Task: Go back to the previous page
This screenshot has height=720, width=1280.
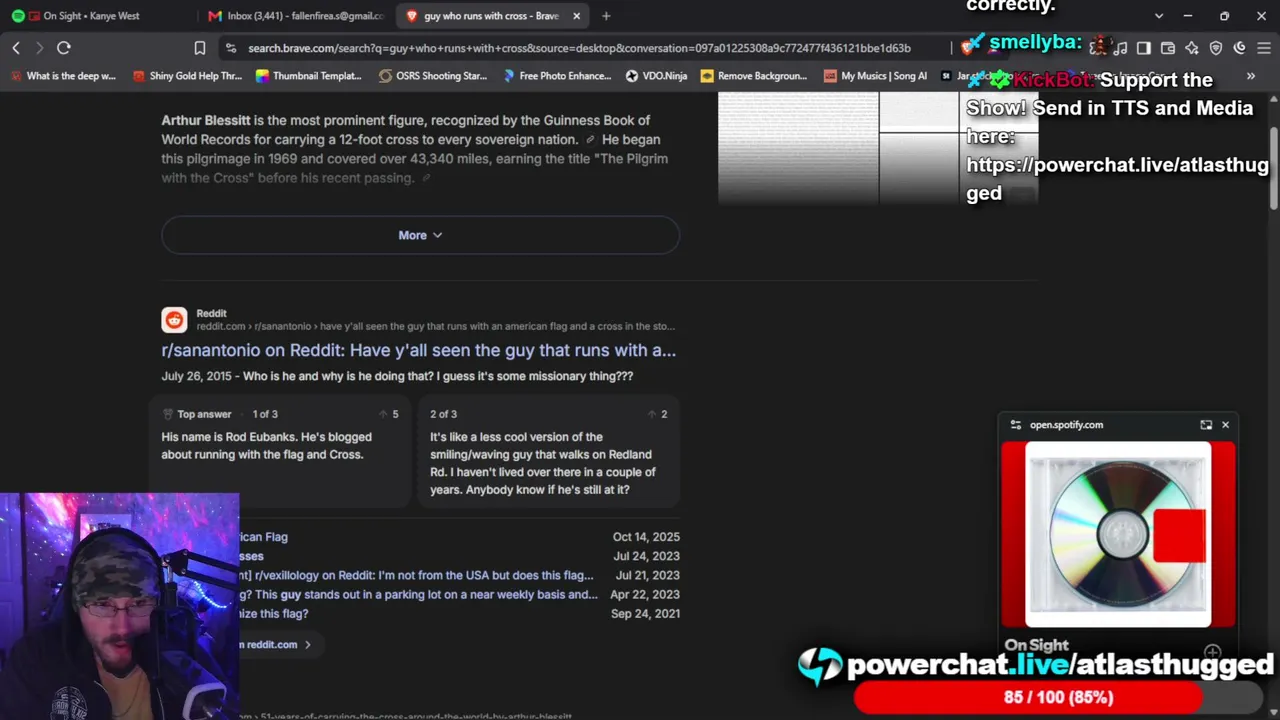Action: [16, 48]
